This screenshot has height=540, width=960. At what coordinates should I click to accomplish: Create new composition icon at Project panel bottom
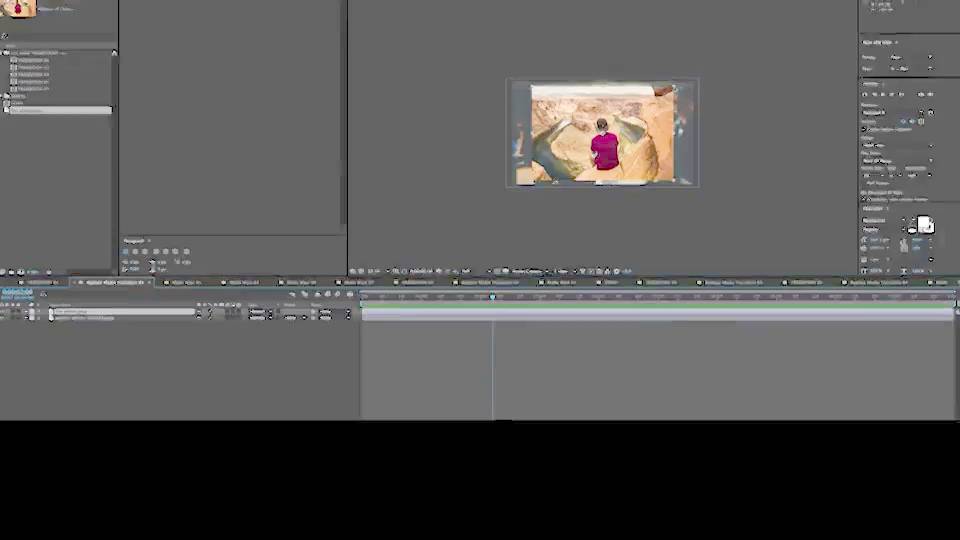point(20,271)
